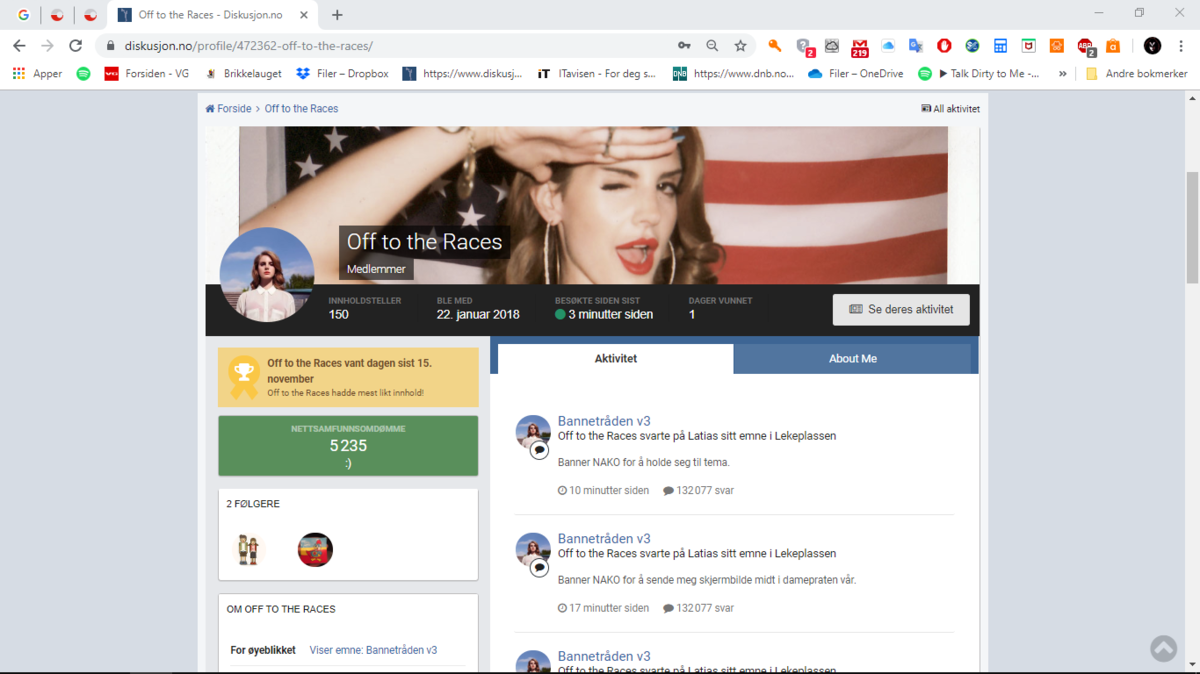Open the second Bannetråden v3 post title
This screenshot has width=1200, height=674.
604,538
